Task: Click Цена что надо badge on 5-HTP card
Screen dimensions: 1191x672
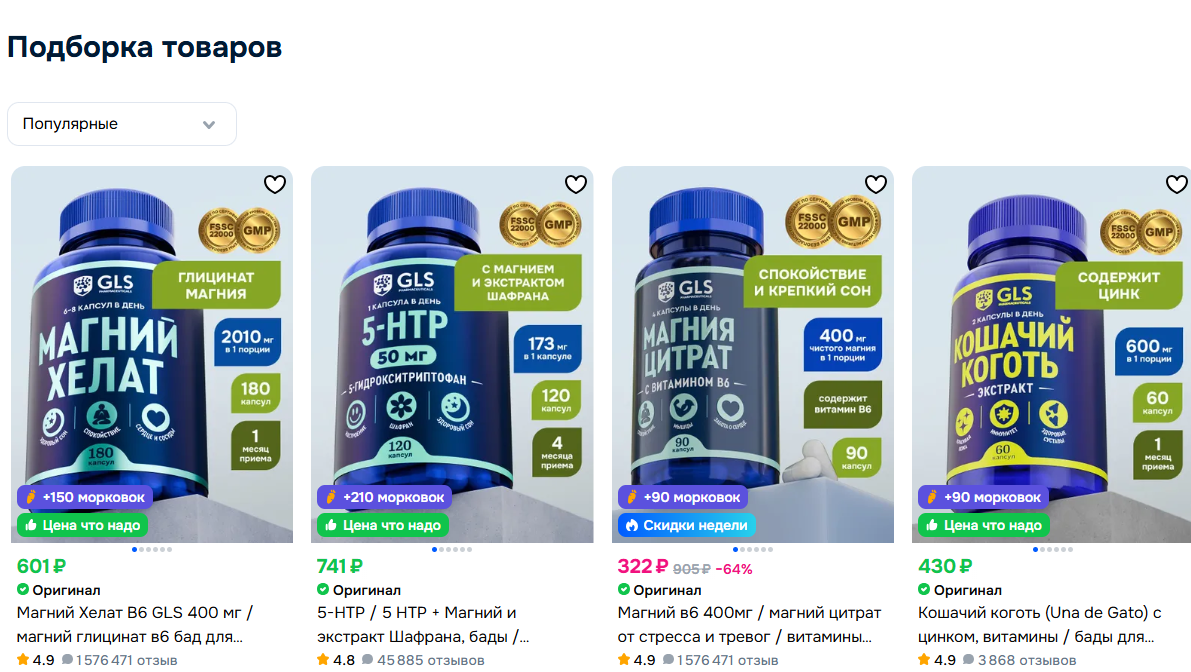Action: point(383,525)
